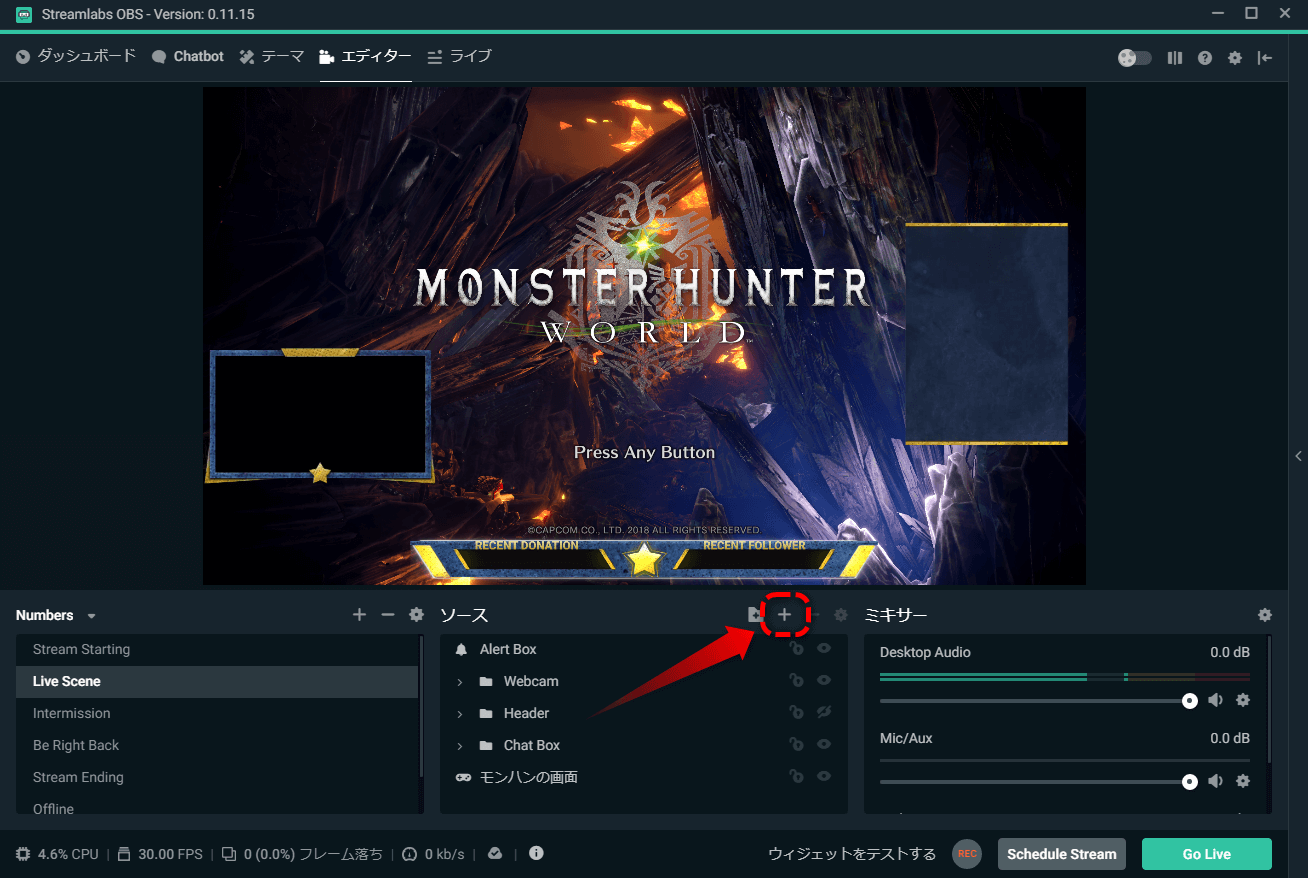Select the Stream Ending scene

click(x=217, y=777)
